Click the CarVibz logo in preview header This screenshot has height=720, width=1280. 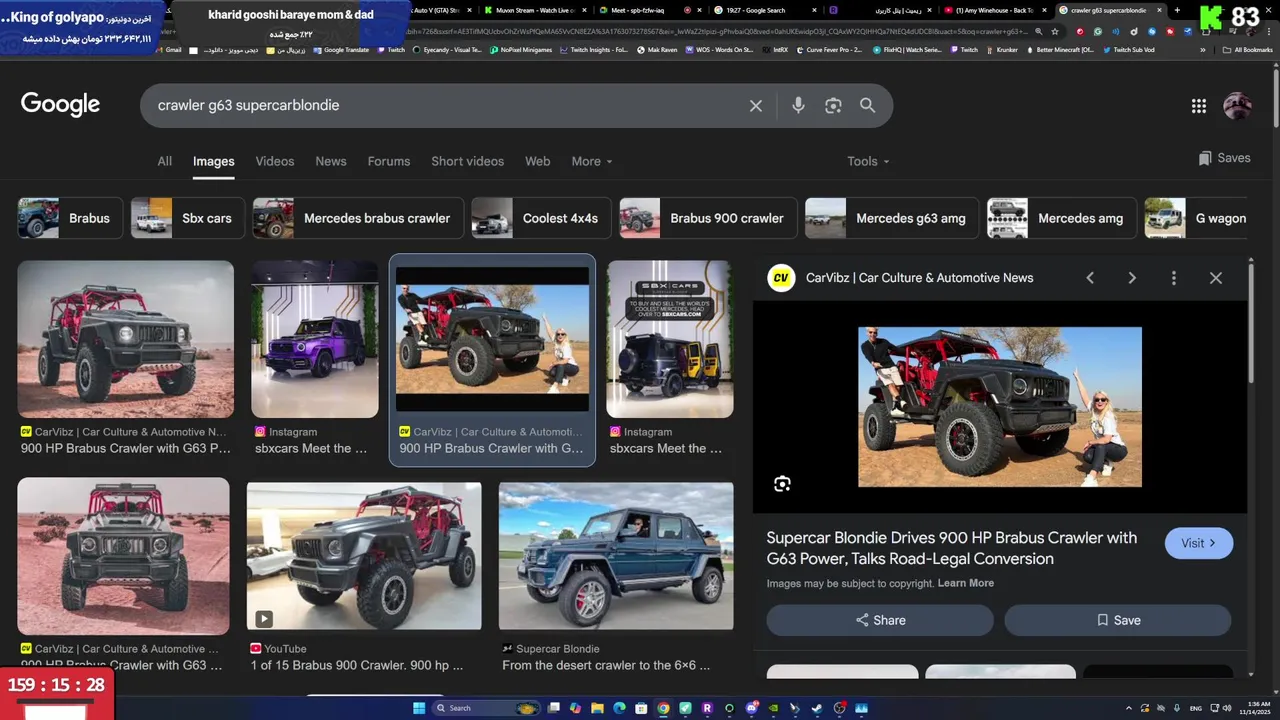(x=781, y=278)
